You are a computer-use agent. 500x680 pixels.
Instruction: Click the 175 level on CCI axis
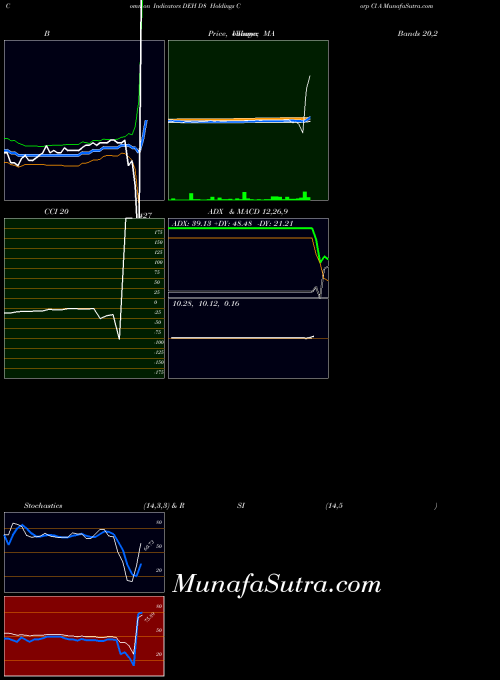click(x=158, y=232)
